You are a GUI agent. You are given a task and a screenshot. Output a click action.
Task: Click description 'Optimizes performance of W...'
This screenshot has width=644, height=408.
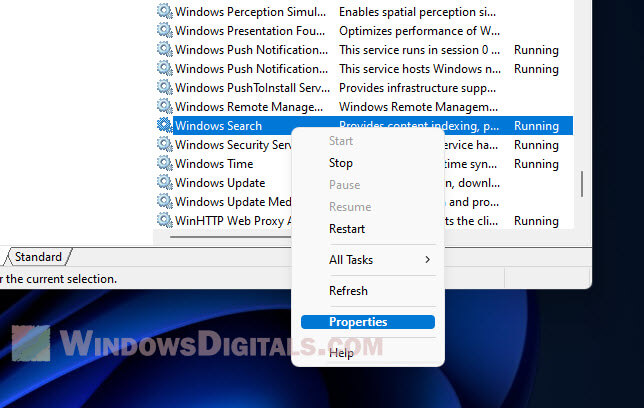click(419, 31)
